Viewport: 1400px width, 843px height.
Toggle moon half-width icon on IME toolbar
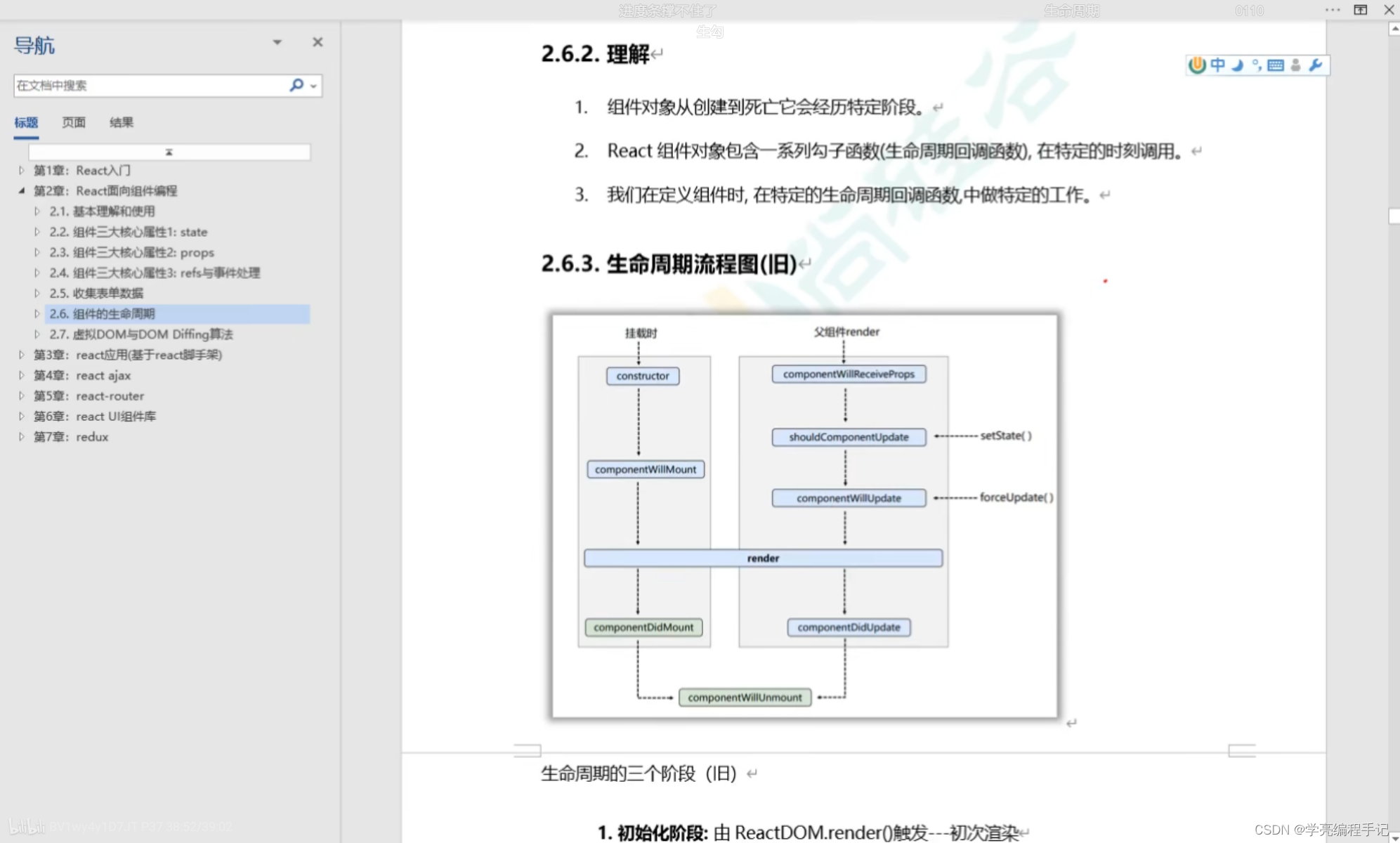tap(1238, 65)
